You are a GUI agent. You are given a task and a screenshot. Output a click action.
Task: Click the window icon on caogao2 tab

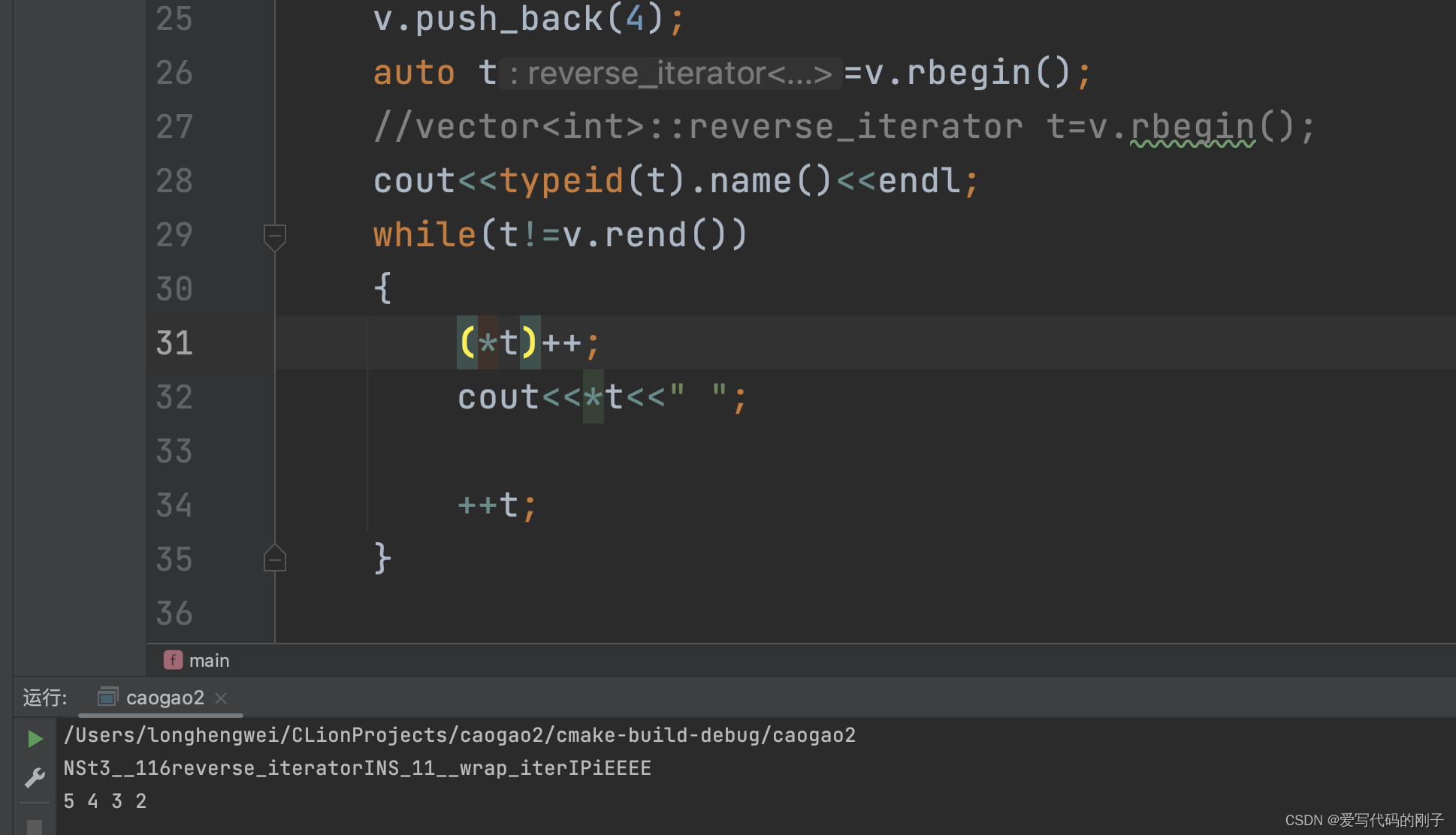tap(107, 698)
